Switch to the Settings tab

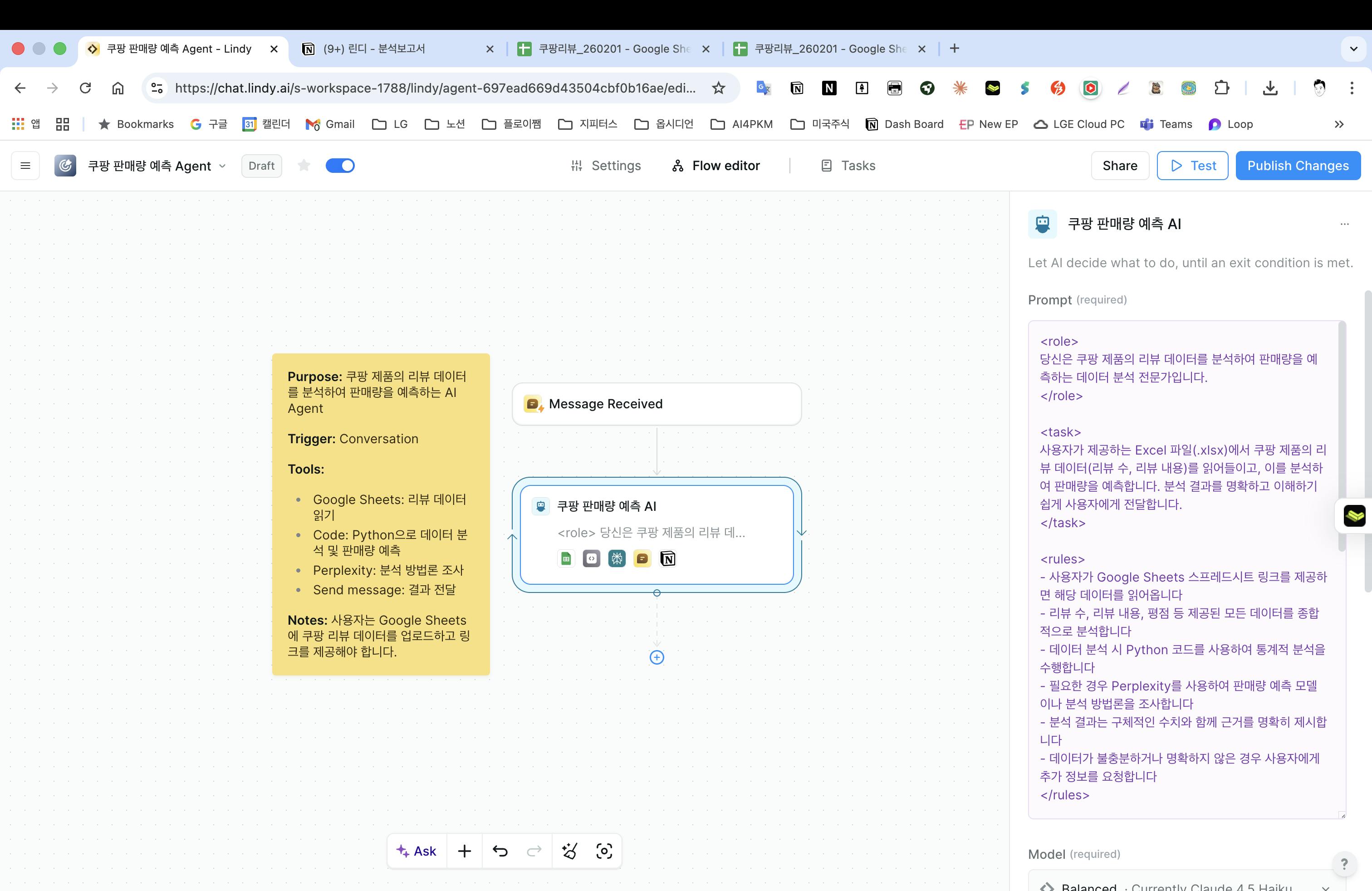(605, 166)
